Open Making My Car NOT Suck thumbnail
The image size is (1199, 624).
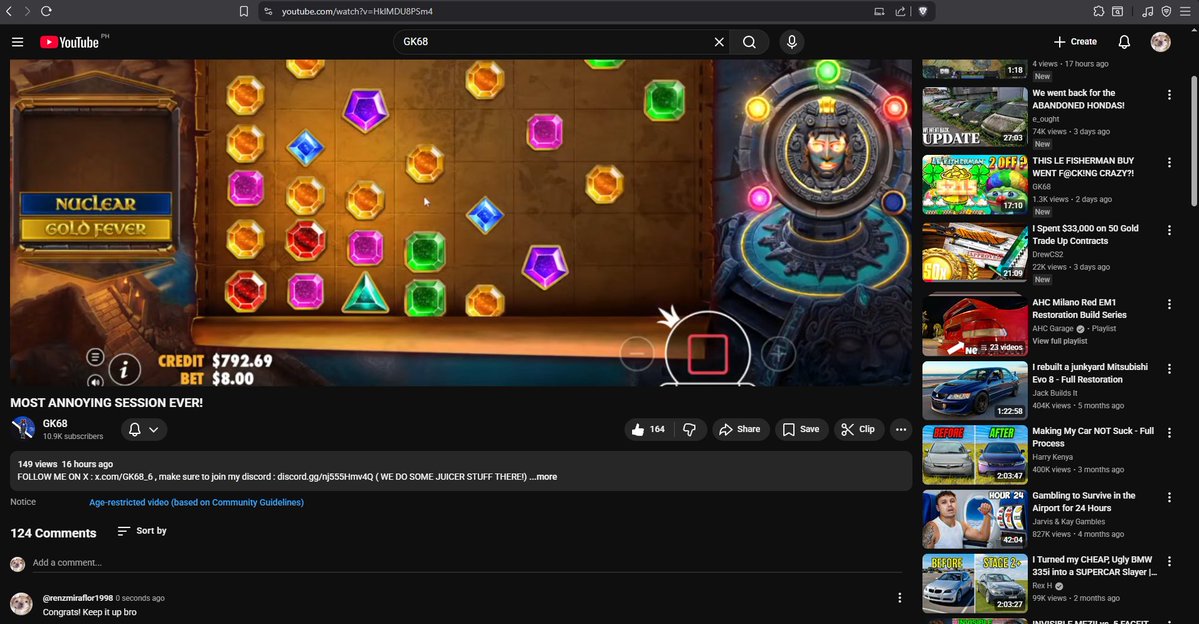[x=975, y=454]
